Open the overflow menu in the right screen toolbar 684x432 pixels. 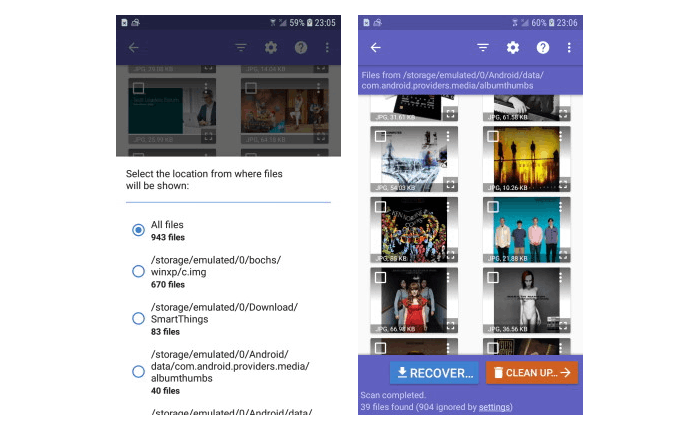point(569,48)
